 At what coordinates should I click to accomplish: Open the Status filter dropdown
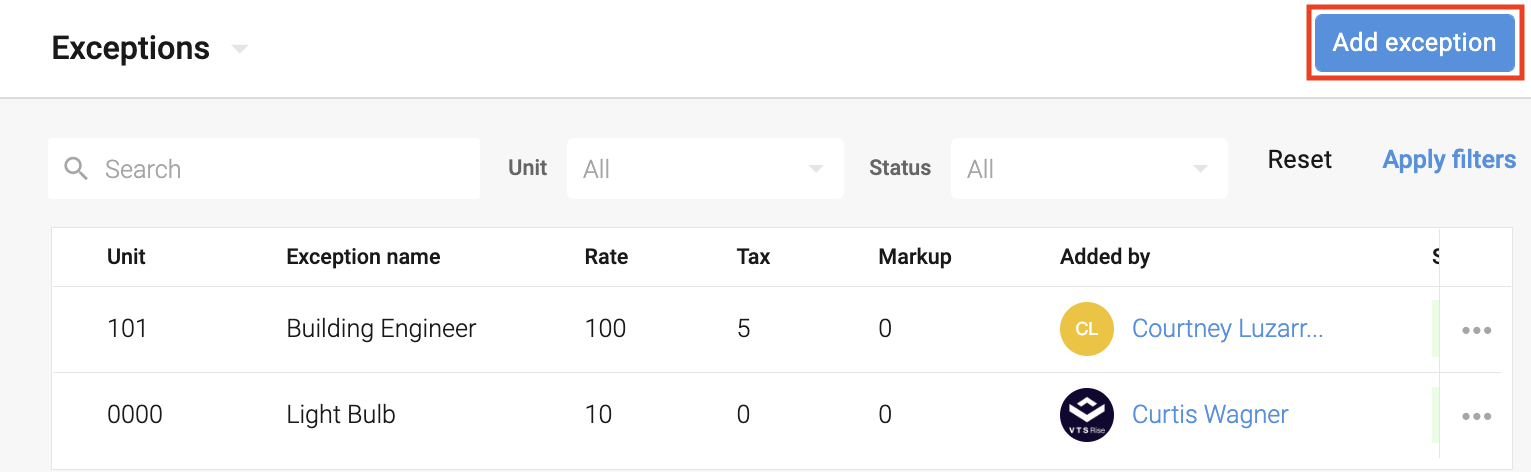click(1089, 168)
